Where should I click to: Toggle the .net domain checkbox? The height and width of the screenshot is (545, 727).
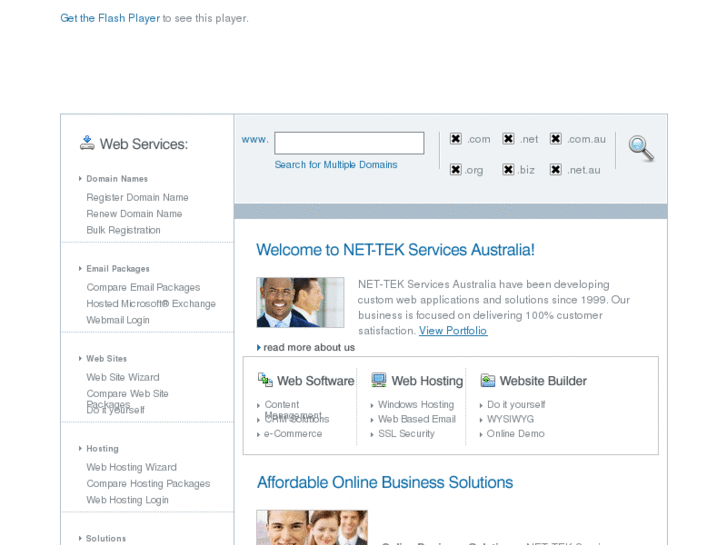point(508,139)
